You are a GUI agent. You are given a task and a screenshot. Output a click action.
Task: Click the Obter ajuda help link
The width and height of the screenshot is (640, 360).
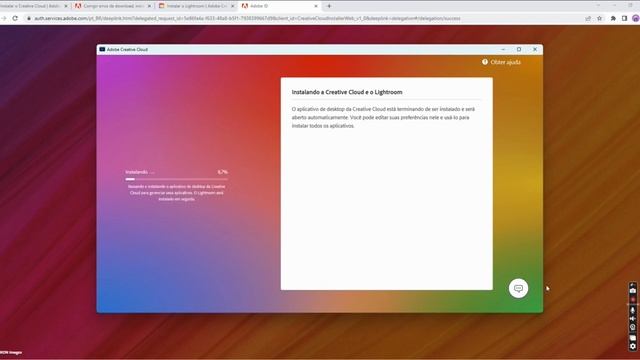click(x=505, y=62)
